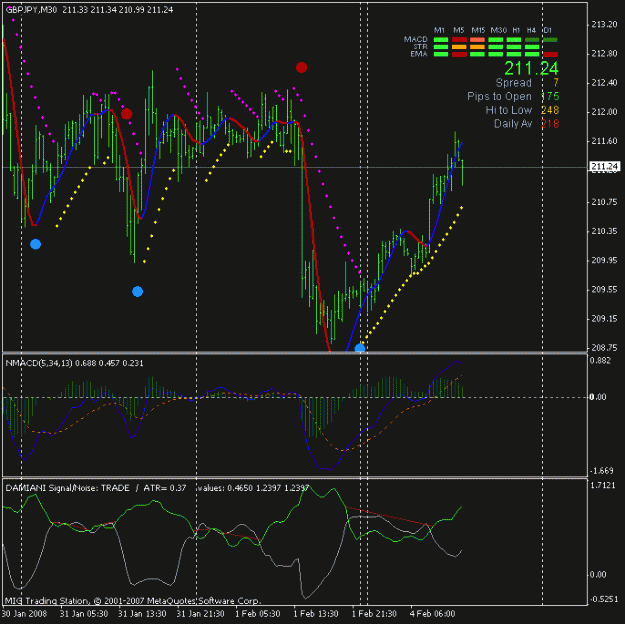Click the 209.55 price axis label
The image size is (625, 624).
tap(604, 289)
